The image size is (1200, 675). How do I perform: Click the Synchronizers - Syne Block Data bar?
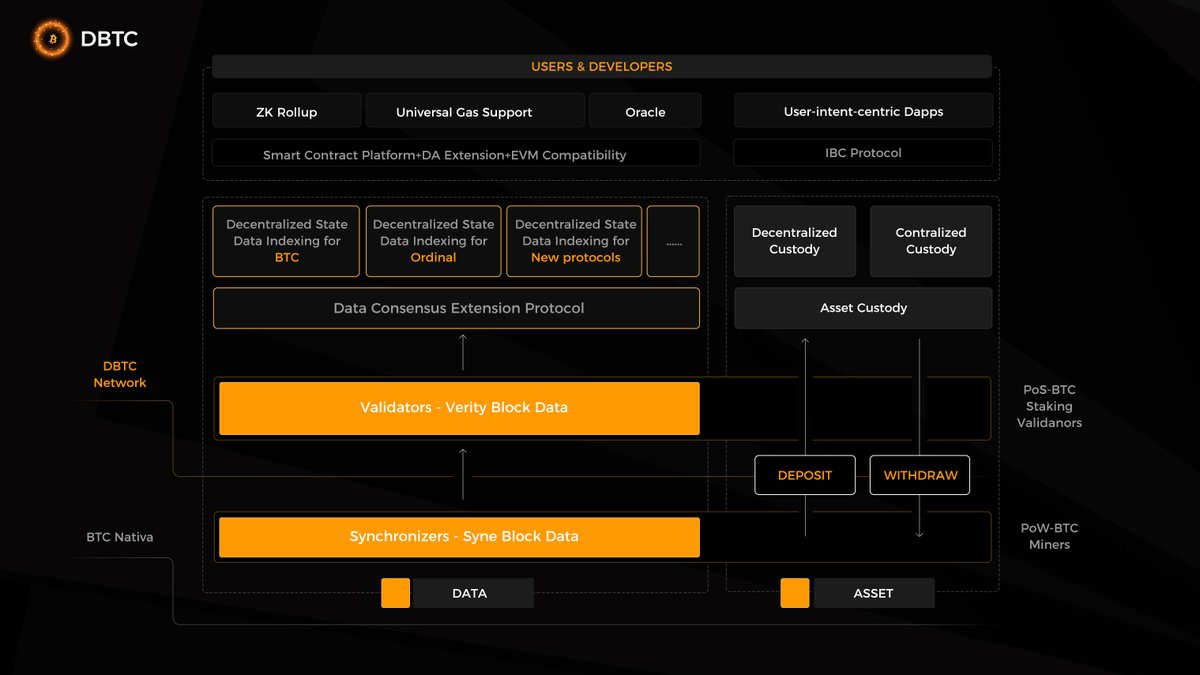click(457, 536)
